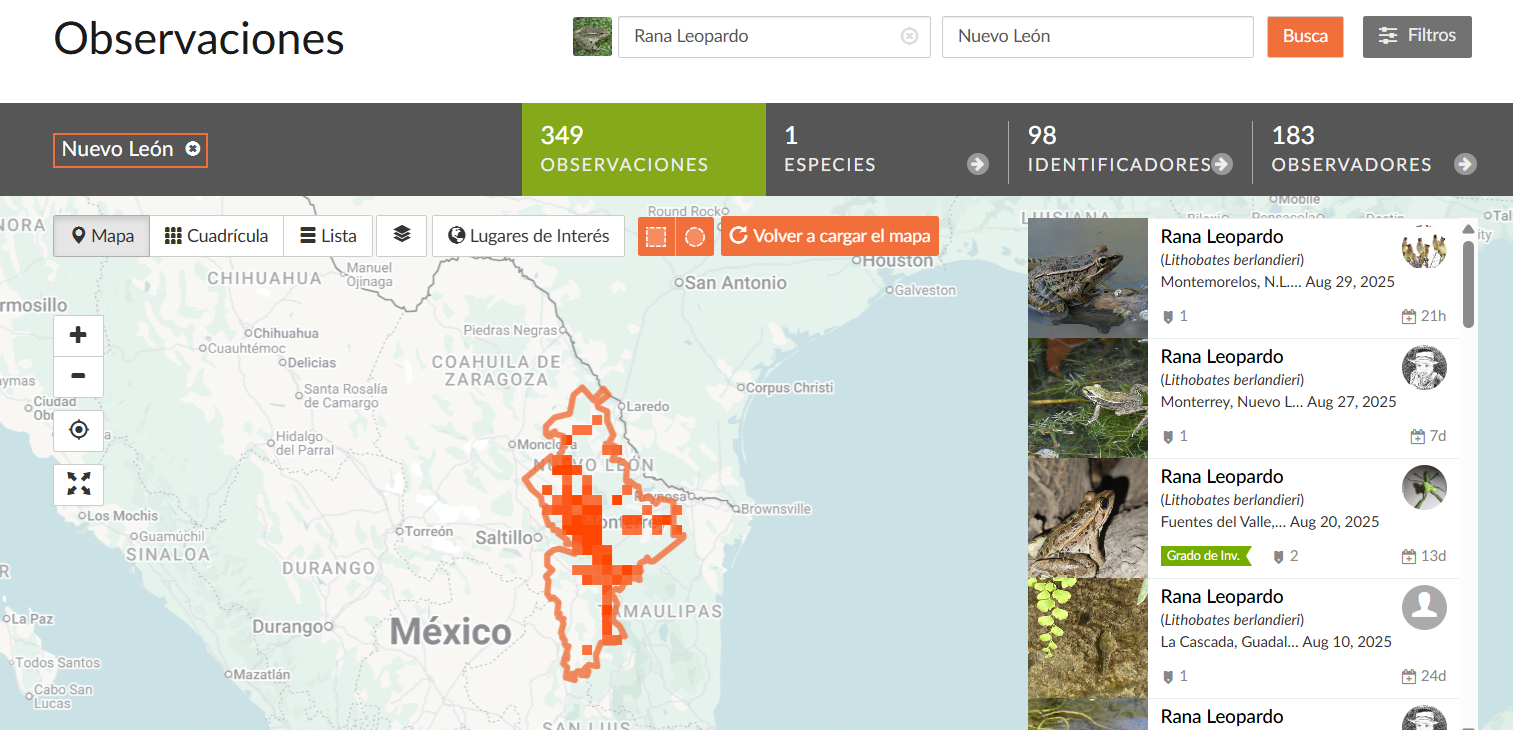The width and height of the screenshot is (1513, 730).
Task: Switch to Lista view
Action: tap(328, 236)
